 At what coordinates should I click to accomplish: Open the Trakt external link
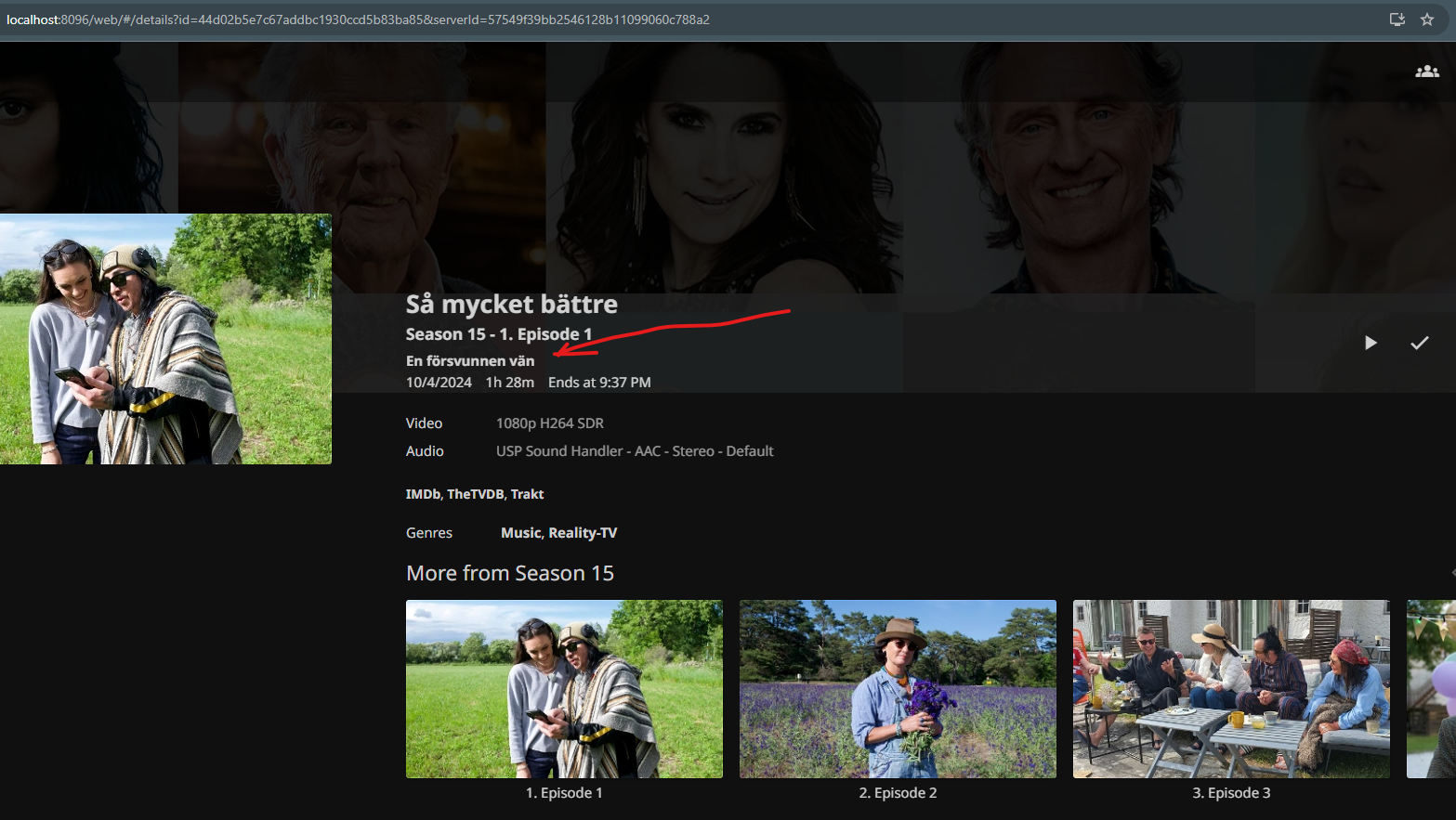click(x=527, y=494)
